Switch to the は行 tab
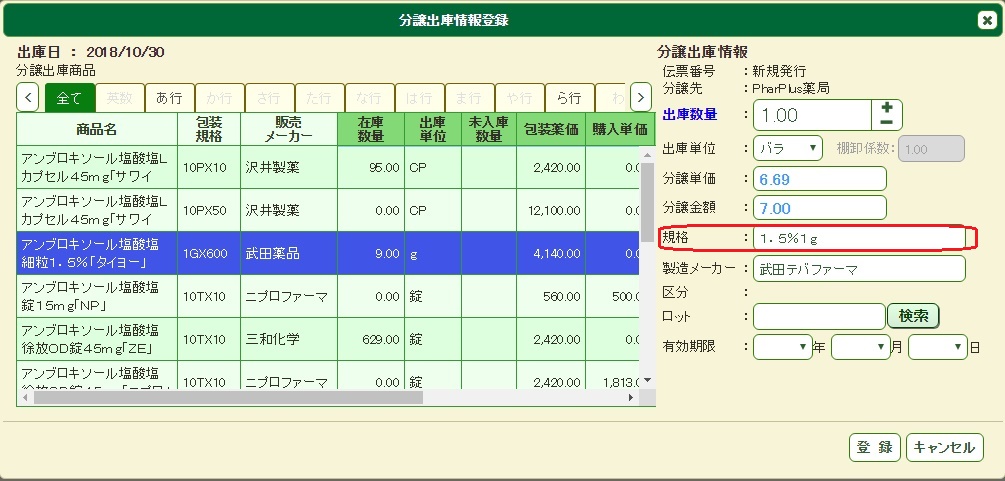The image size is (1005, 481). [x=420, y=98]
